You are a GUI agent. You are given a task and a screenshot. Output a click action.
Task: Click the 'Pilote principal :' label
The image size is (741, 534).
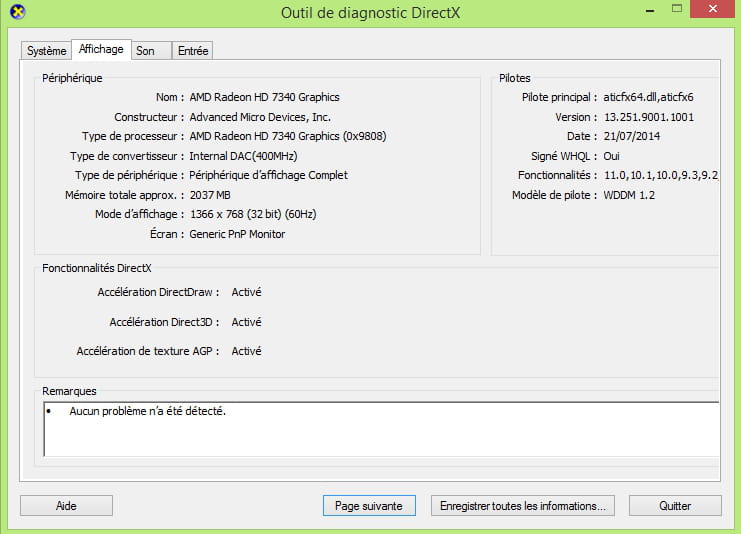tap(560, 97)
